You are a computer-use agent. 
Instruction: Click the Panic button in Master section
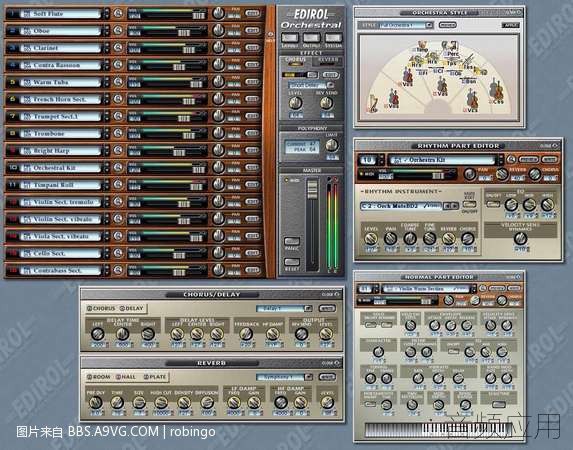tap(292, 241)
